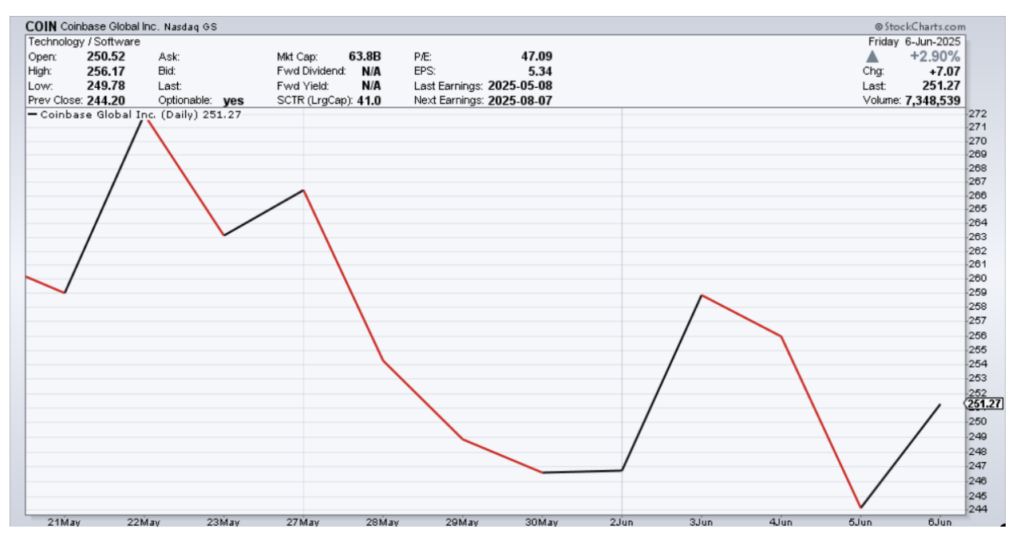Click the 266 price axis label
The width and height of the screenshot is (1024, 541).
pos(978,195)
